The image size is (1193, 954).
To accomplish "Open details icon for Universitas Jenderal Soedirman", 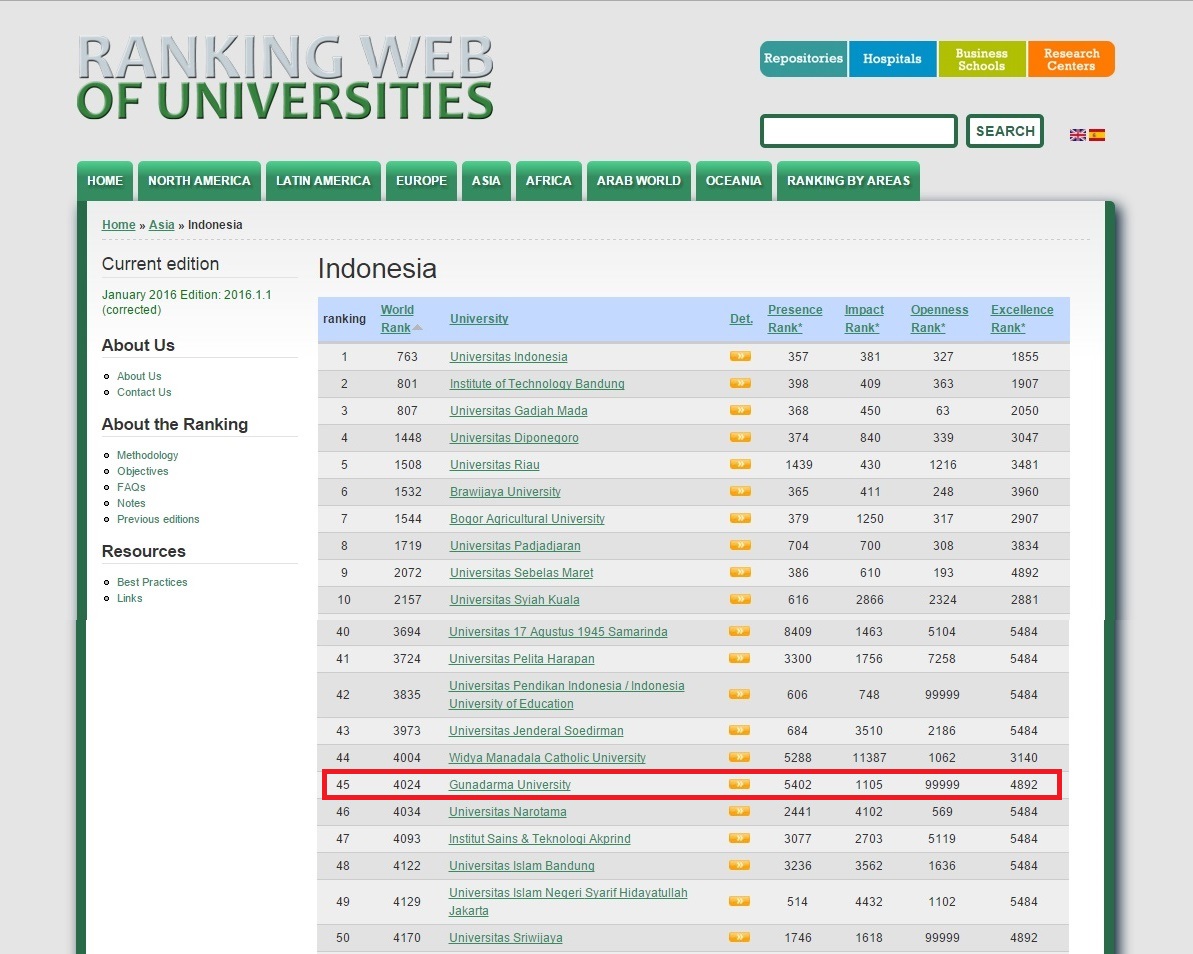I will tap(739, 730).
